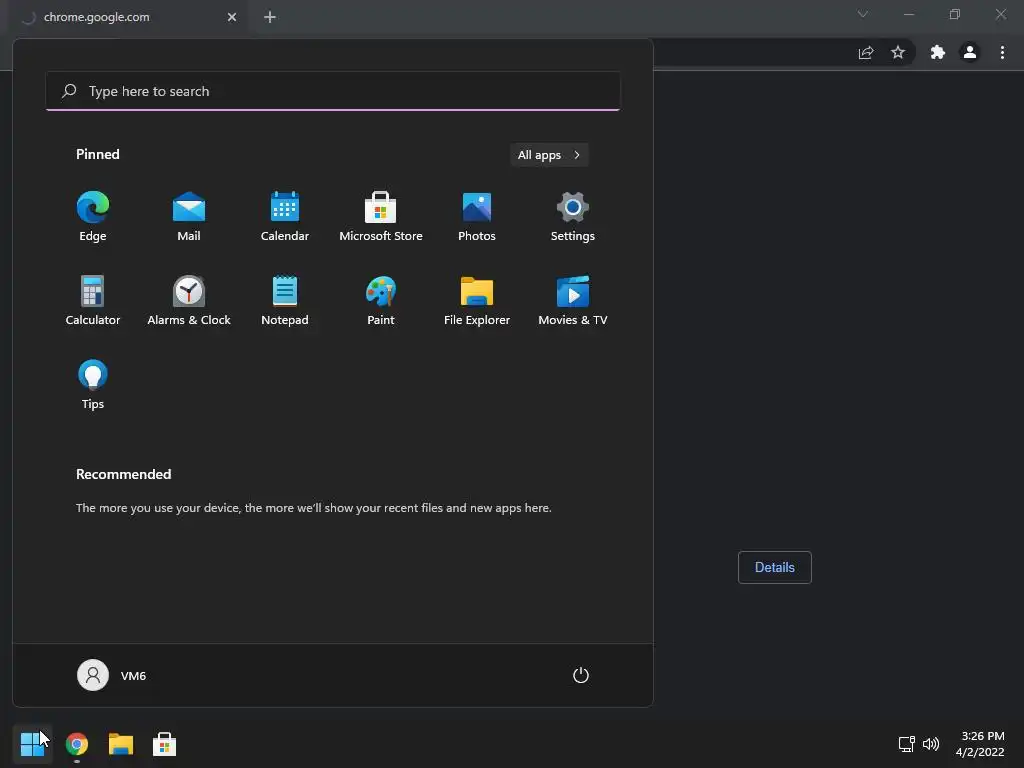Focus the Type here to search box

pos(333,91)
